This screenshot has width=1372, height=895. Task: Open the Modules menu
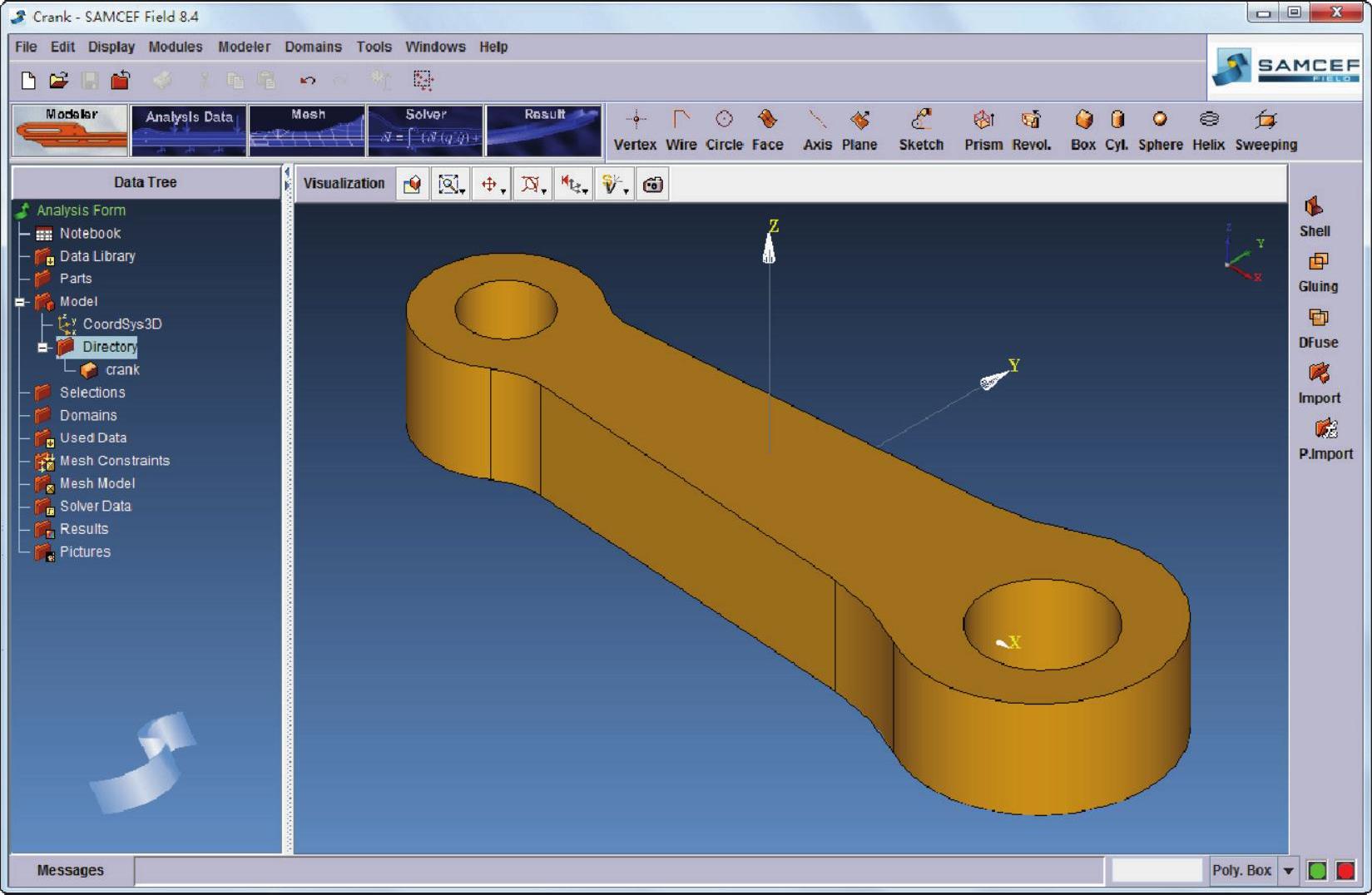pyautogui.click(x=175, y=47)
